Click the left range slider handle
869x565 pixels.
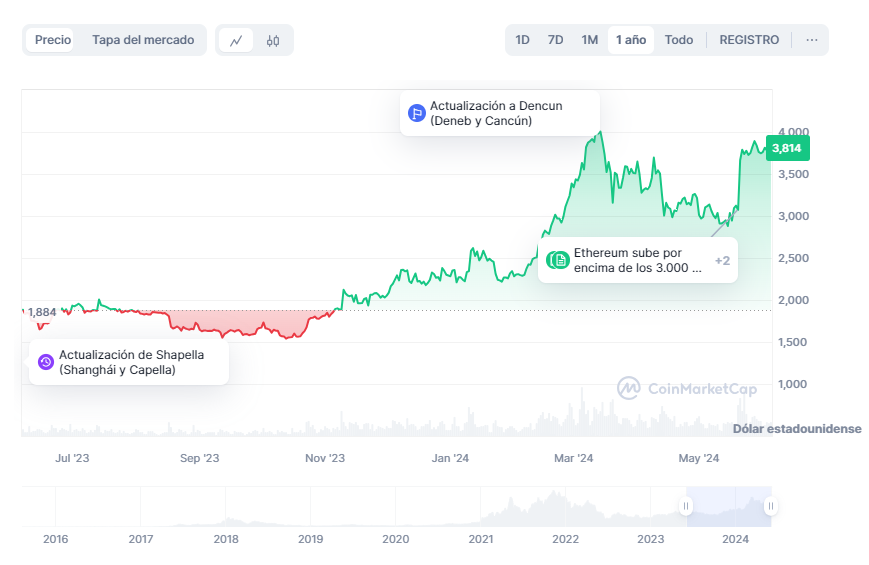tap(686, 506)
